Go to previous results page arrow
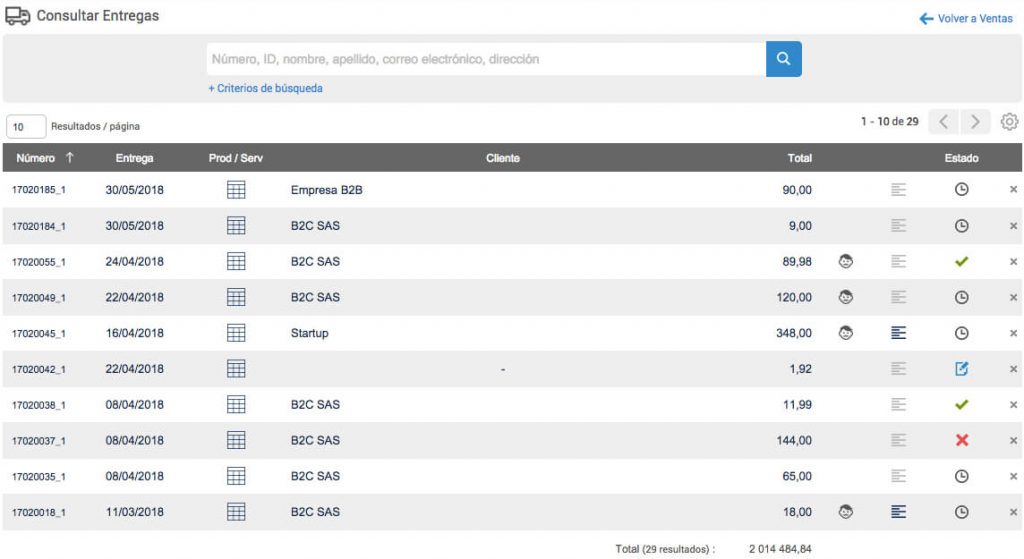The height and width of the screenshot is (559, 1024). tap(944, 122)
